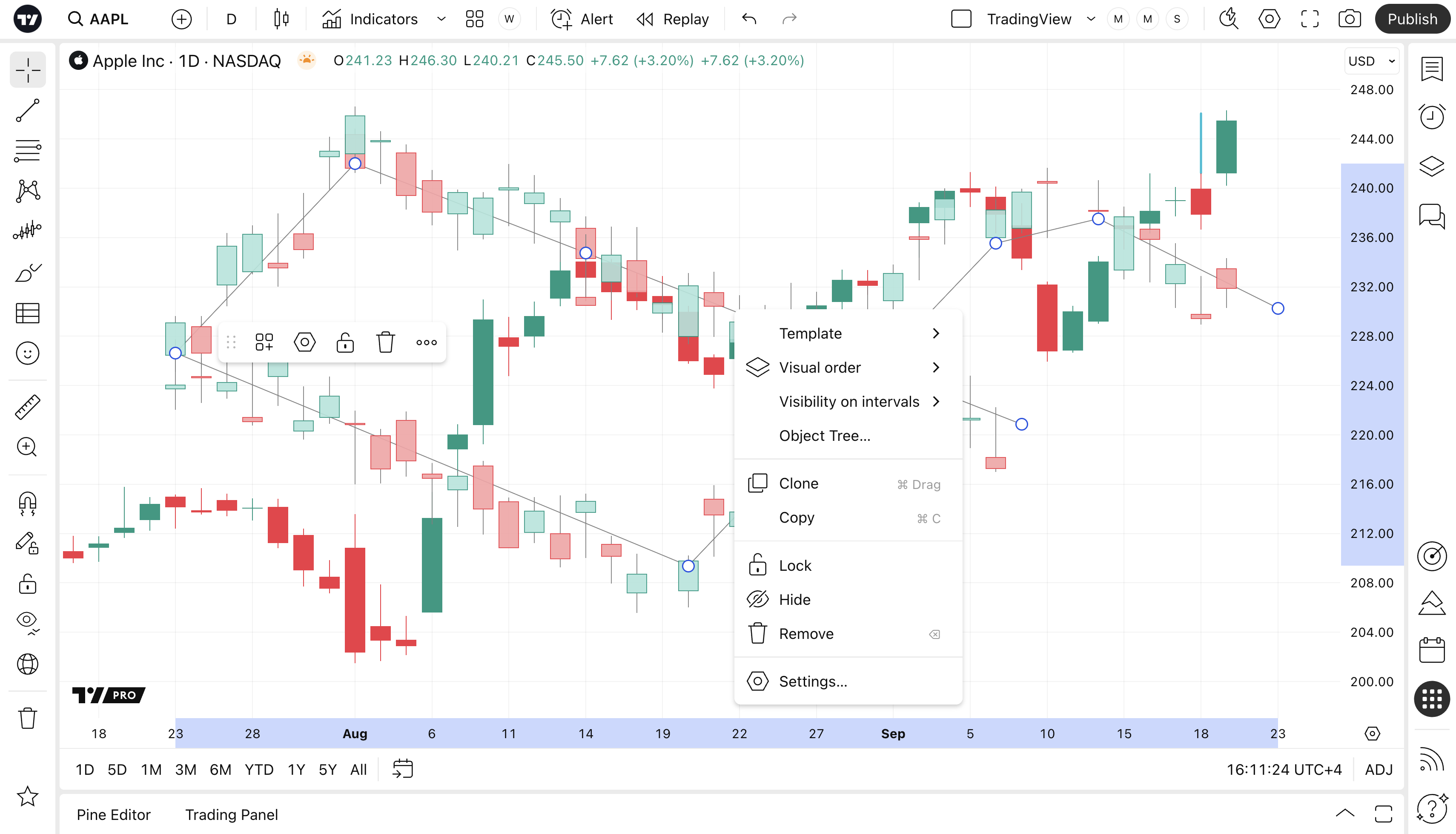
Task: Click the take snapshot camera icon
Action: (1349, 19)
